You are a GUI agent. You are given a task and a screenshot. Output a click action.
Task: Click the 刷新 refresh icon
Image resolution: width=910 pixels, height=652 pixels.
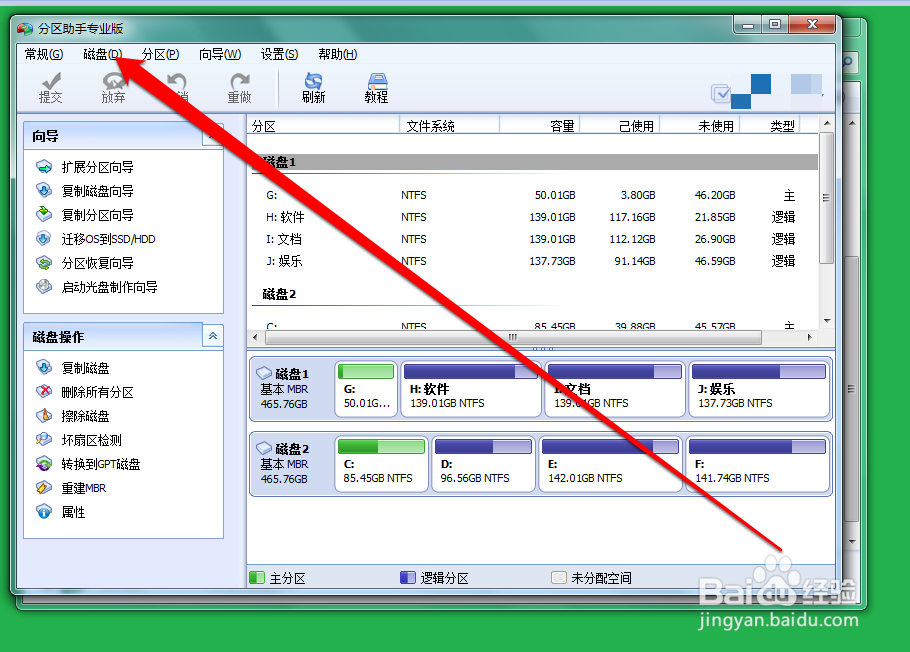tap(312, 87)
